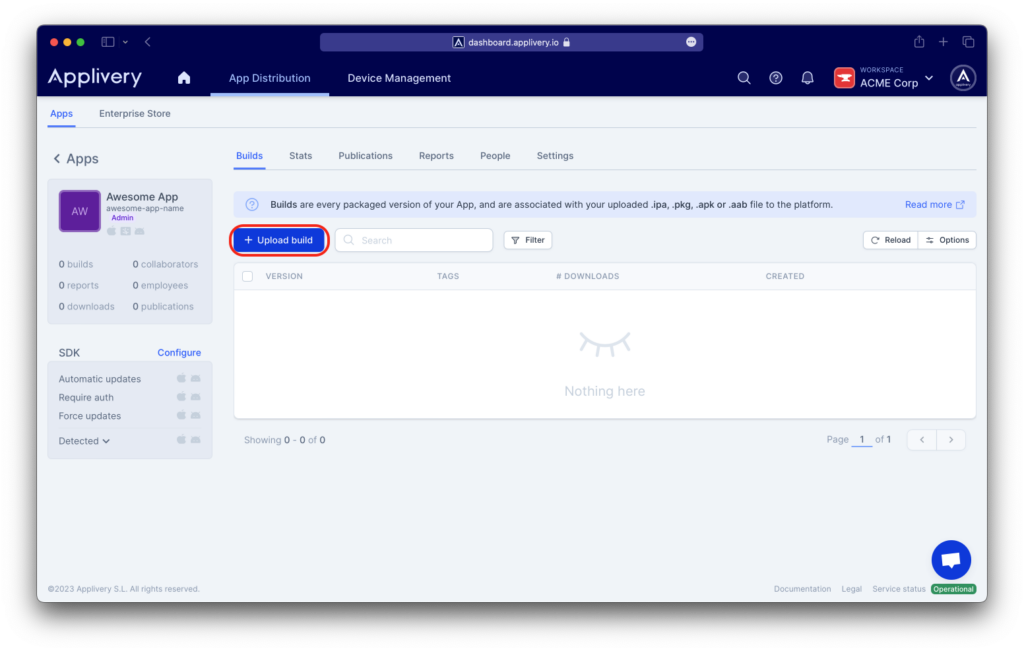Click the ACME Corp workspace logo
The width and height of the screenshot is (1024, 651).
click(844, 78)
